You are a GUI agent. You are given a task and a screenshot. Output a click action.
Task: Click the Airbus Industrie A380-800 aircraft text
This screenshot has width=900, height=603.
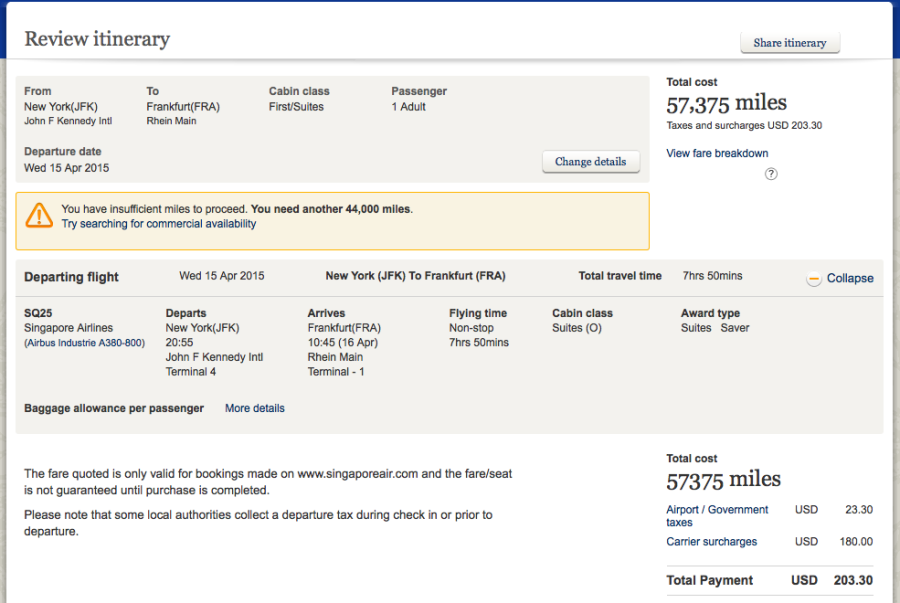(84, 343)
